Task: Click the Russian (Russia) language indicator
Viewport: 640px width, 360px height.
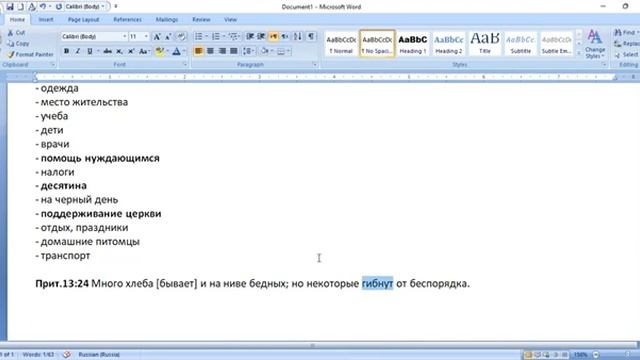Action: (x=99, y=355)
